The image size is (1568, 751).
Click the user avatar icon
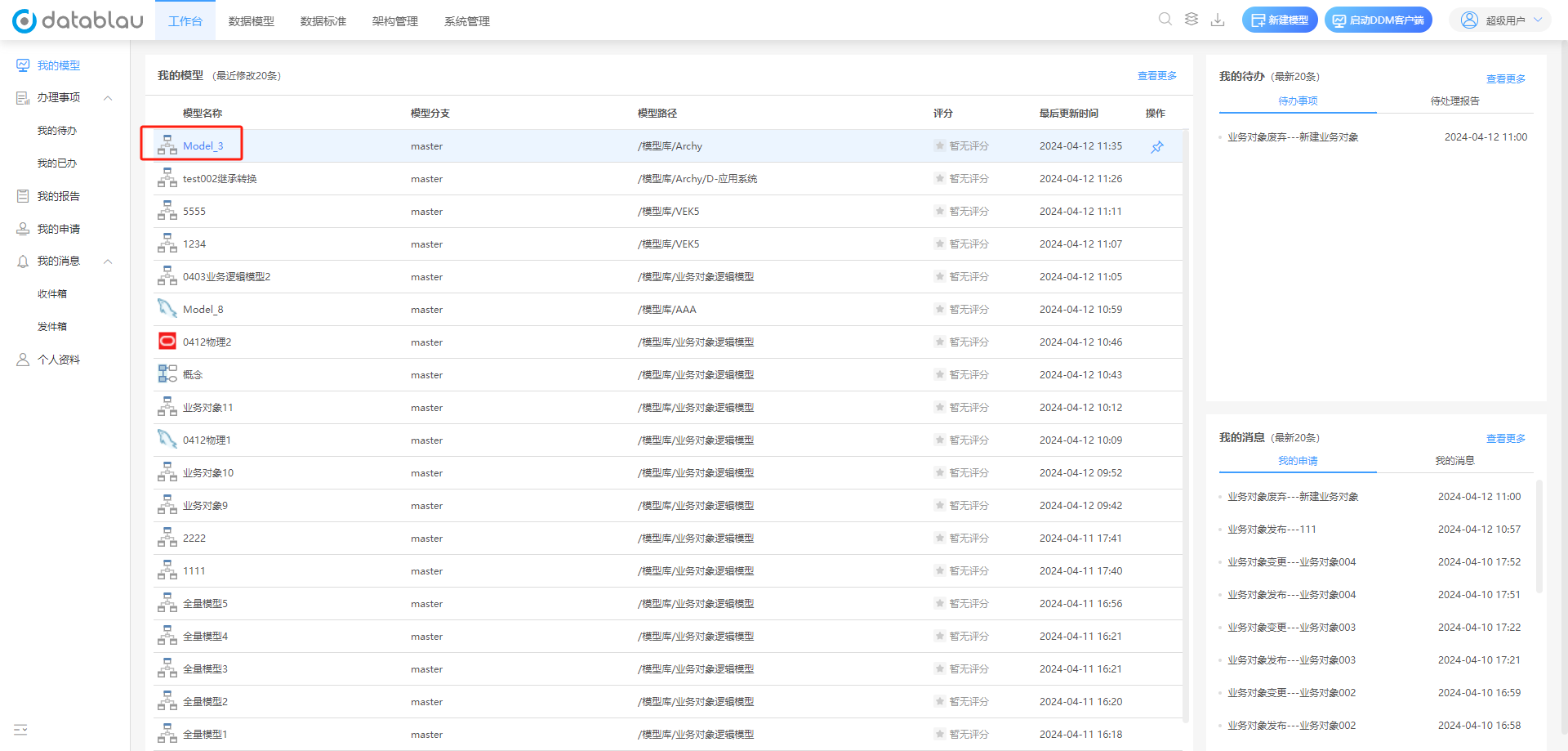1469,20
